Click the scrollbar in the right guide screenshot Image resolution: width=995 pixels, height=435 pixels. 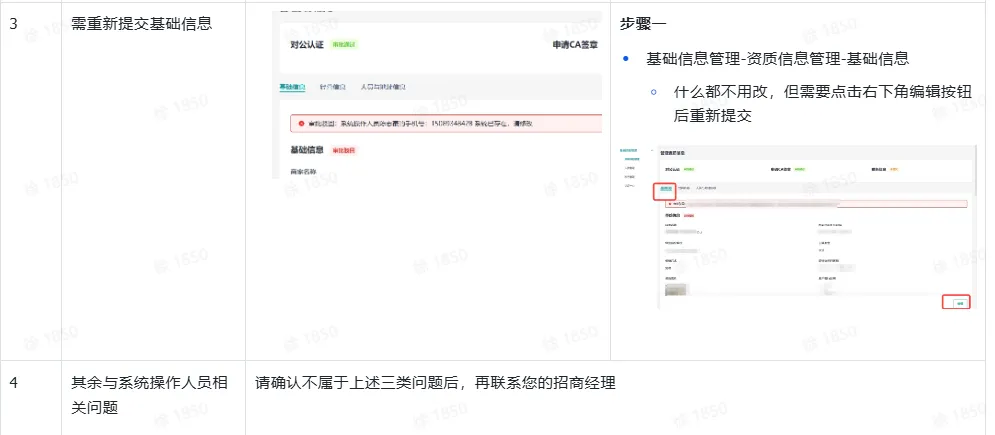point(976,170)
